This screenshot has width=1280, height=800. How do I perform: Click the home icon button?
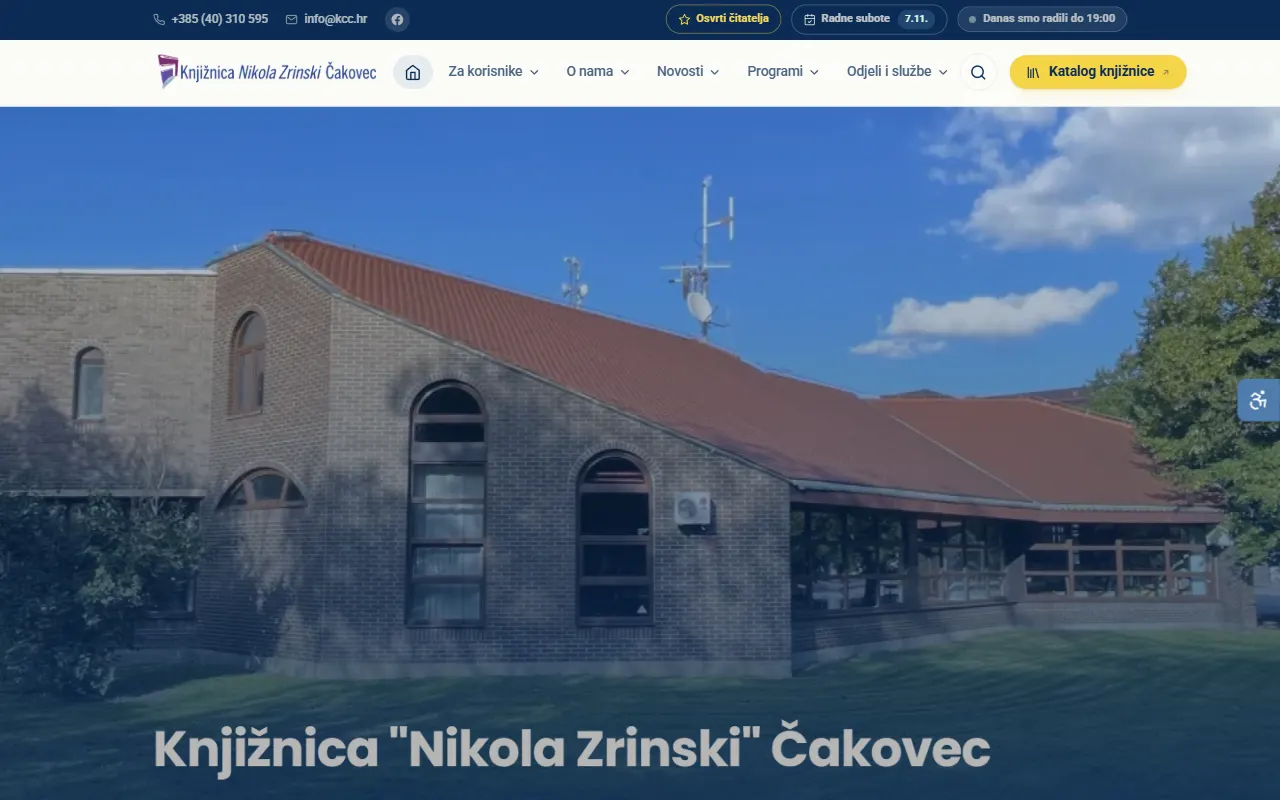pos(413,72)
